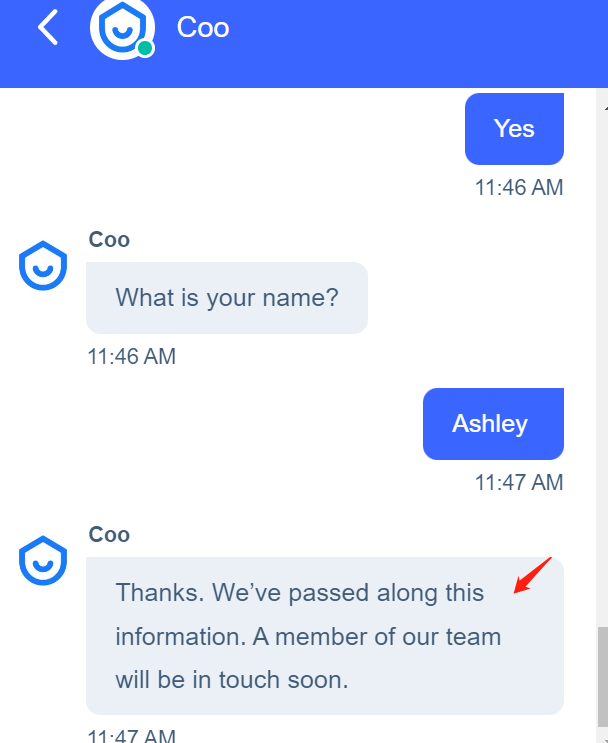Click the Coo avatar beside "What is your name?"

tap(43, 267)
